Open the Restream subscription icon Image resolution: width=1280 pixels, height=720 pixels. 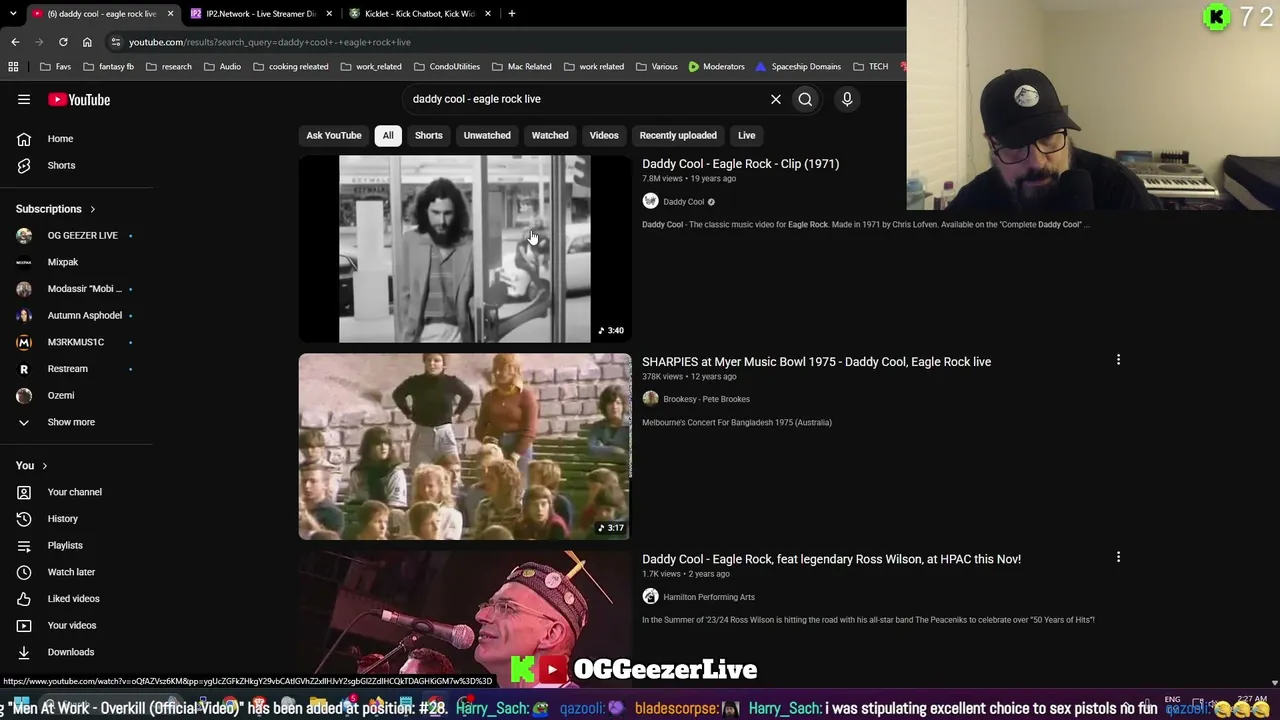point(24,369)
